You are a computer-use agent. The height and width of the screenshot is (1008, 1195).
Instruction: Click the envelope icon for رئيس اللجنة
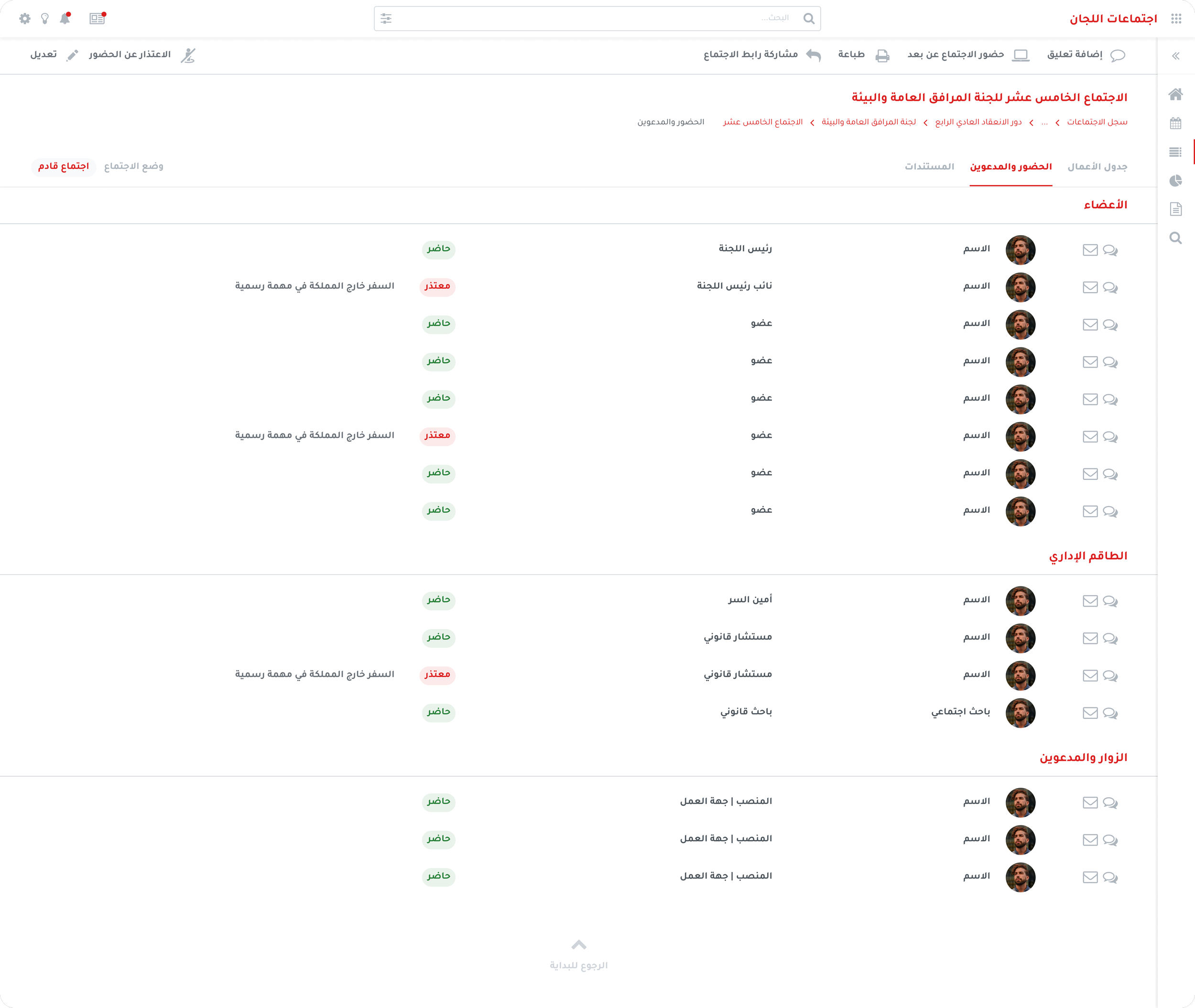point(1090,249)
